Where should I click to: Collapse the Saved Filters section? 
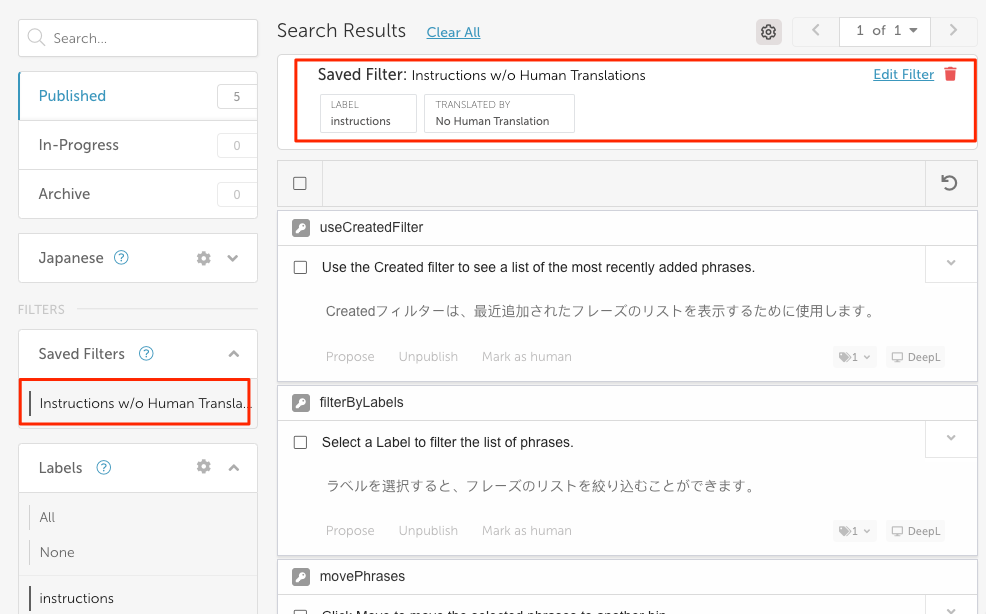[x=233, y=354]
